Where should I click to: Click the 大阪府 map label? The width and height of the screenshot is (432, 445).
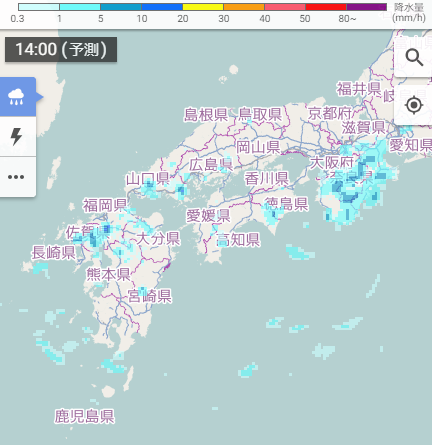pos(332,163)
